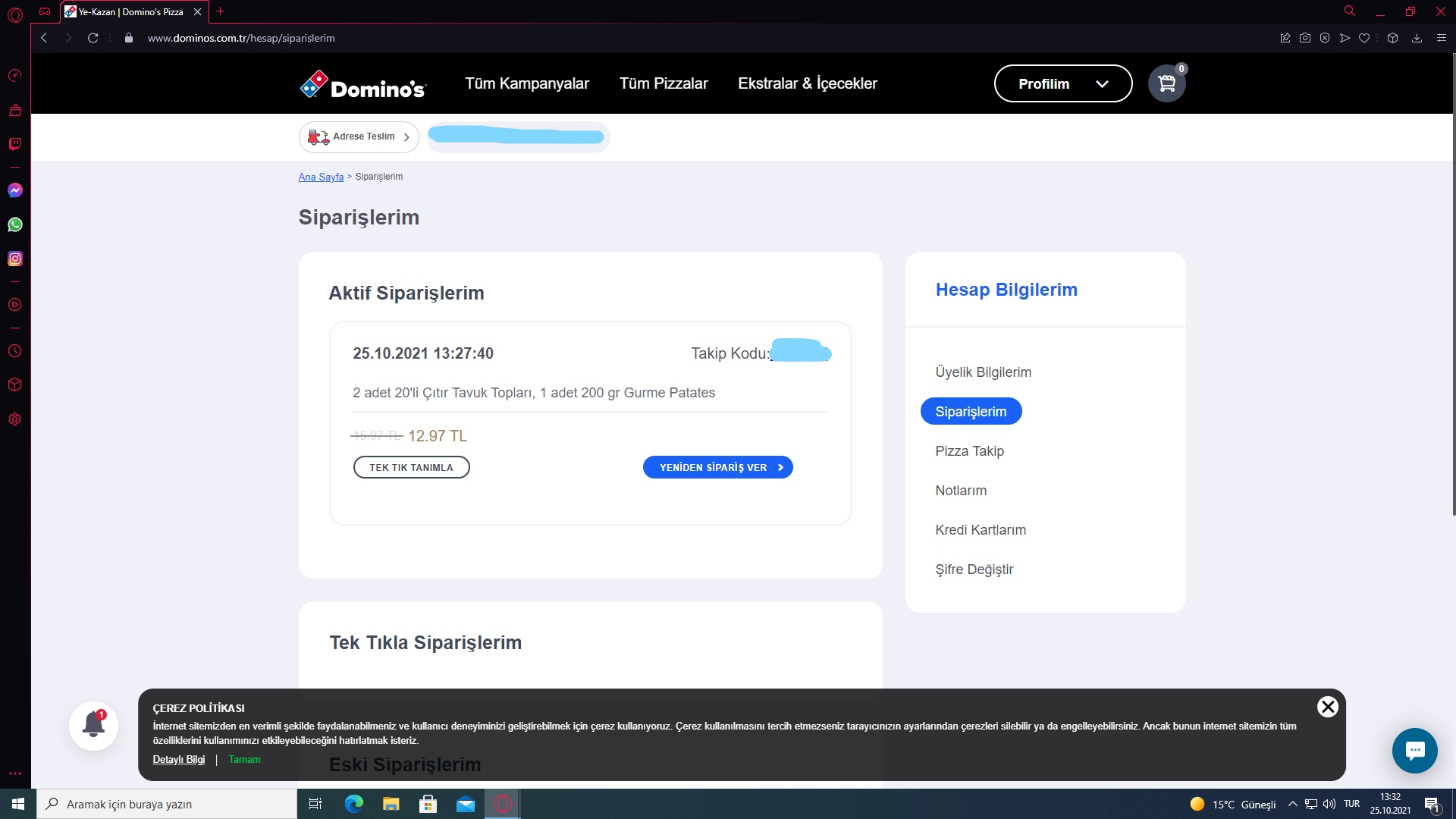Open Instagram in Opera sidebar

pos(15,259)
